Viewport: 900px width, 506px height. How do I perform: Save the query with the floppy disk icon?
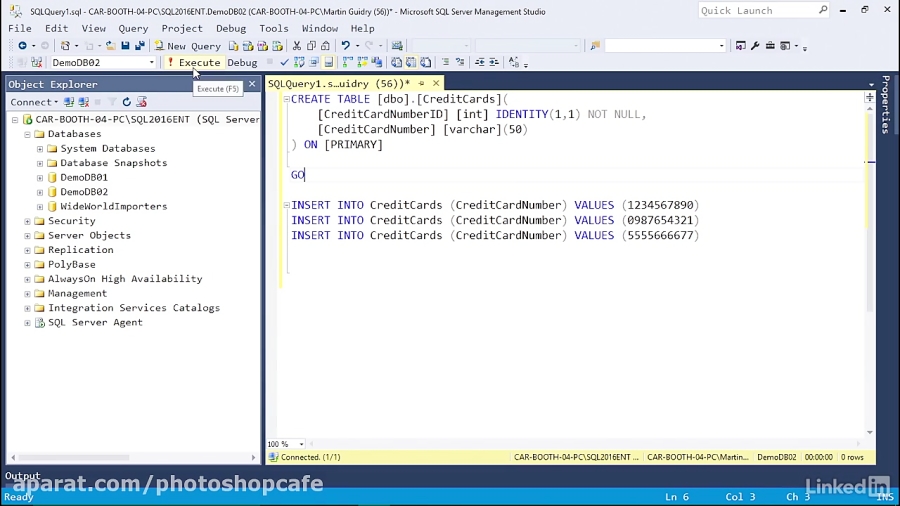pyautogui.click(x=125, y=46)
